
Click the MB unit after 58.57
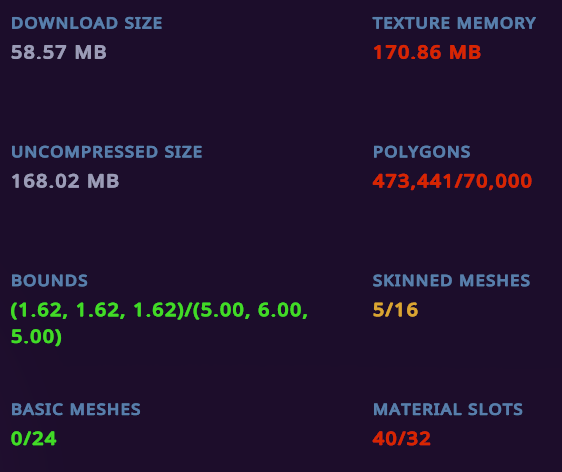click(x=91, y=52)
